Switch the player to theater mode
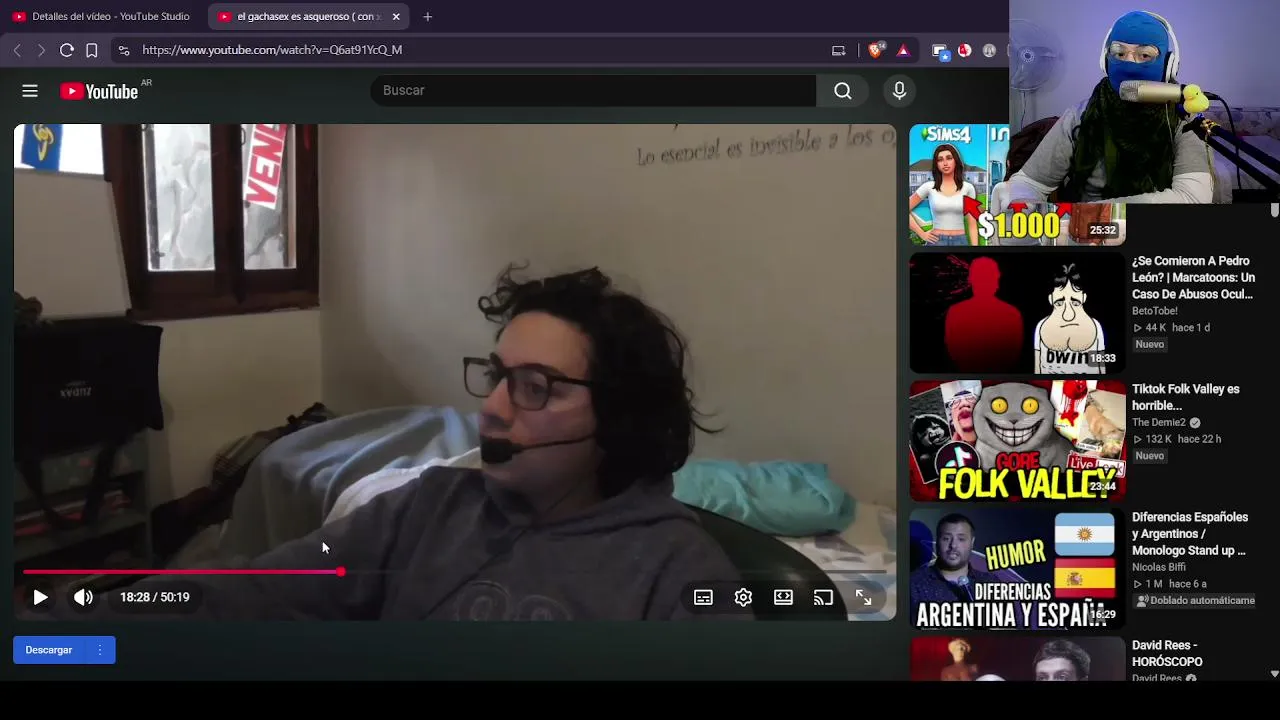The width and height of the screenshot is (1280, 720). (x=783, y=597)
